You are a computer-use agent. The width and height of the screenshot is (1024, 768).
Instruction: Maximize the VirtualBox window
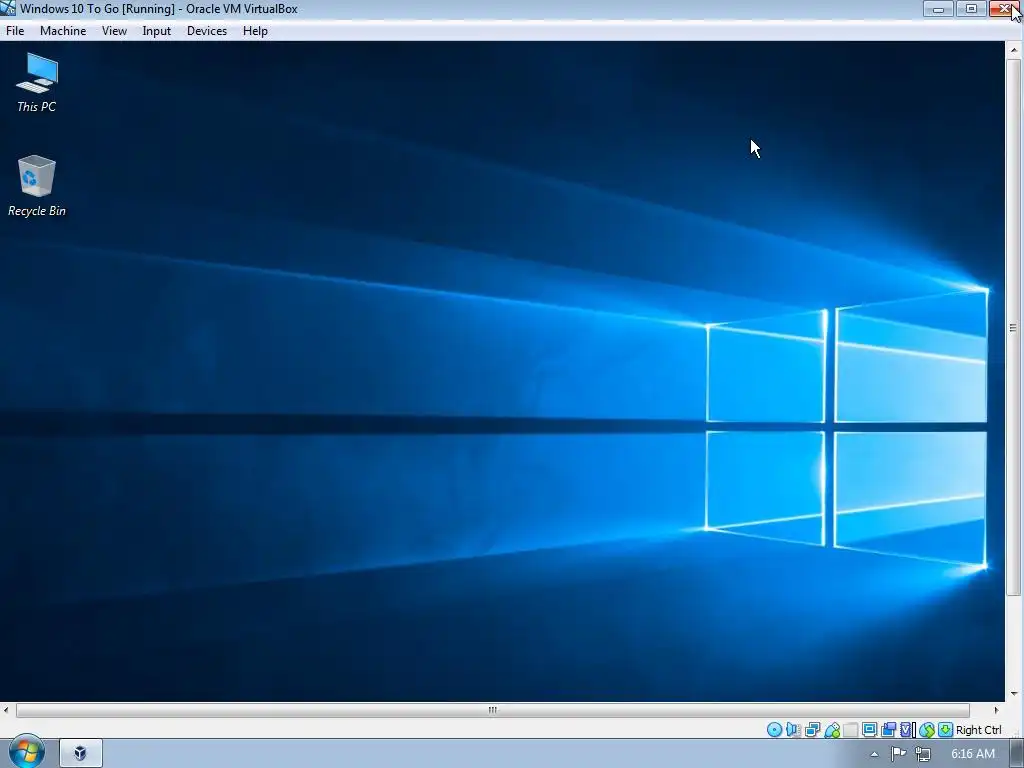[x=971, y=9]
